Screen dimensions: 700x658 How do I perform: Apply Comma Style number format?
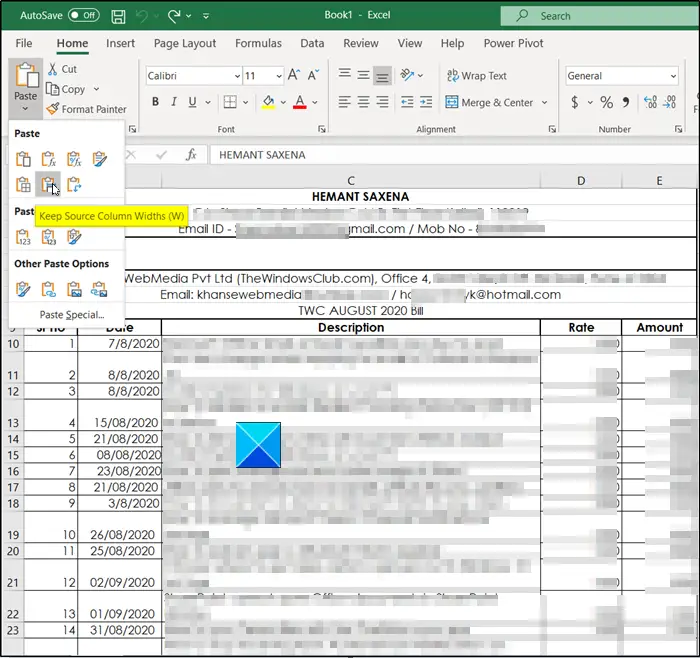pos(626,102)
